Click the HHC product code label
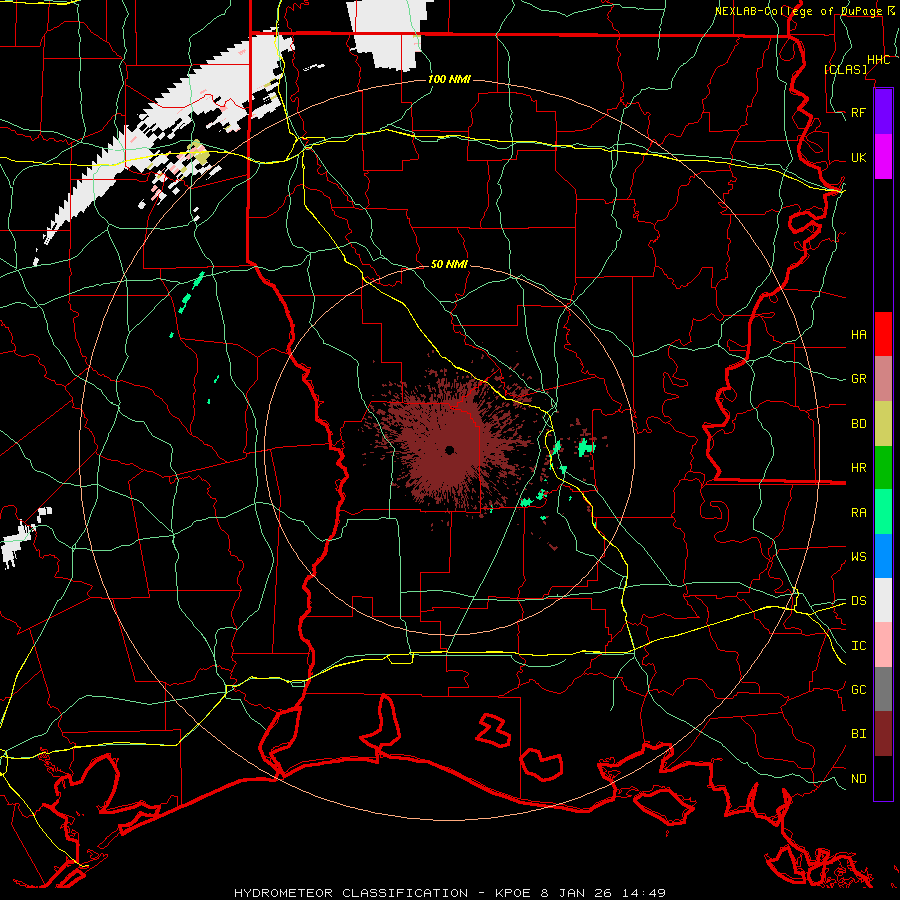The image size is (900, 900). coord(878,60)
